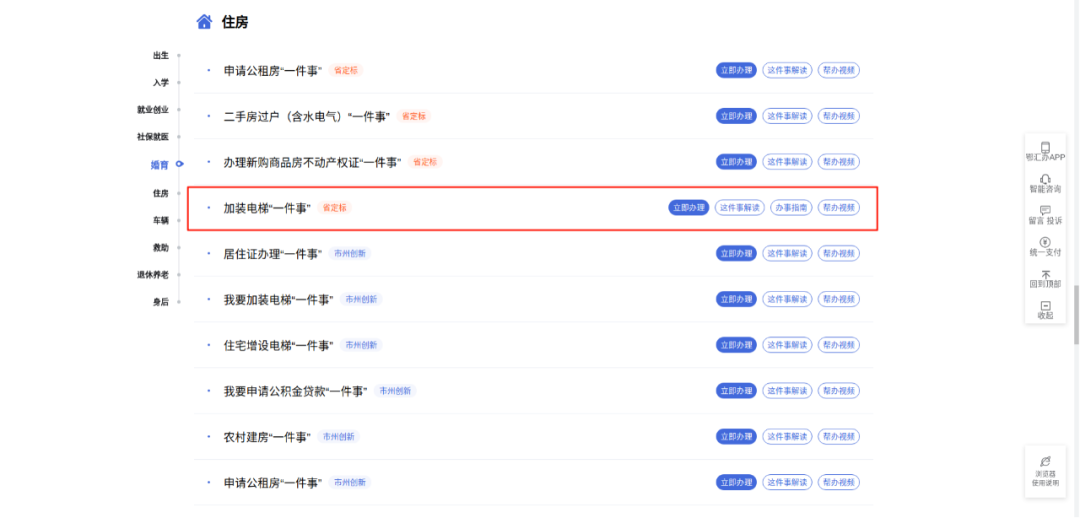This screenshot has height=518, width=1080.
Task: Click the 统一支付 payment icon
Action: tap(1045, 242)
